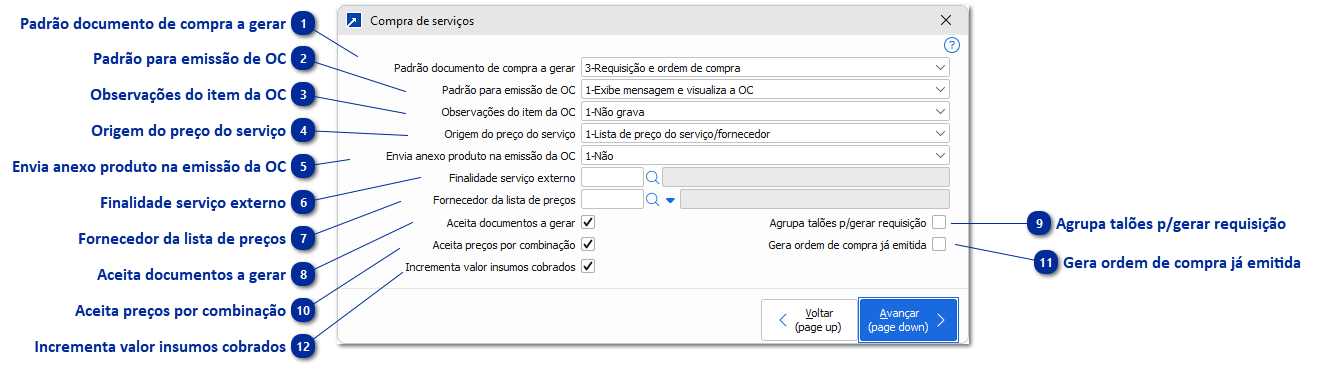Open the Padrão documento de compra a gerar dropdown

coord(765,68)
